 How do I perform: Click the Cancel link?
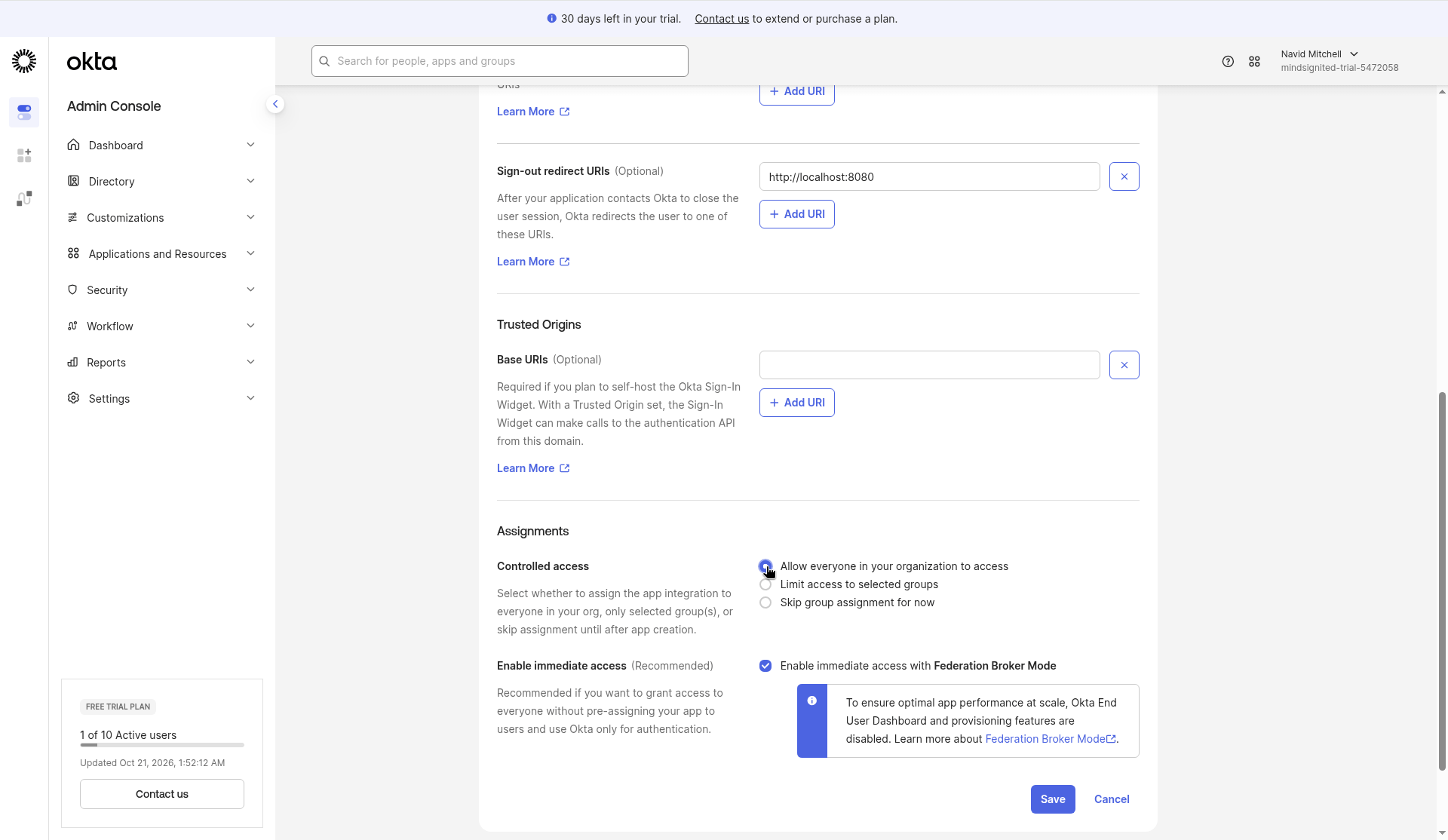tap(1112, 799)
